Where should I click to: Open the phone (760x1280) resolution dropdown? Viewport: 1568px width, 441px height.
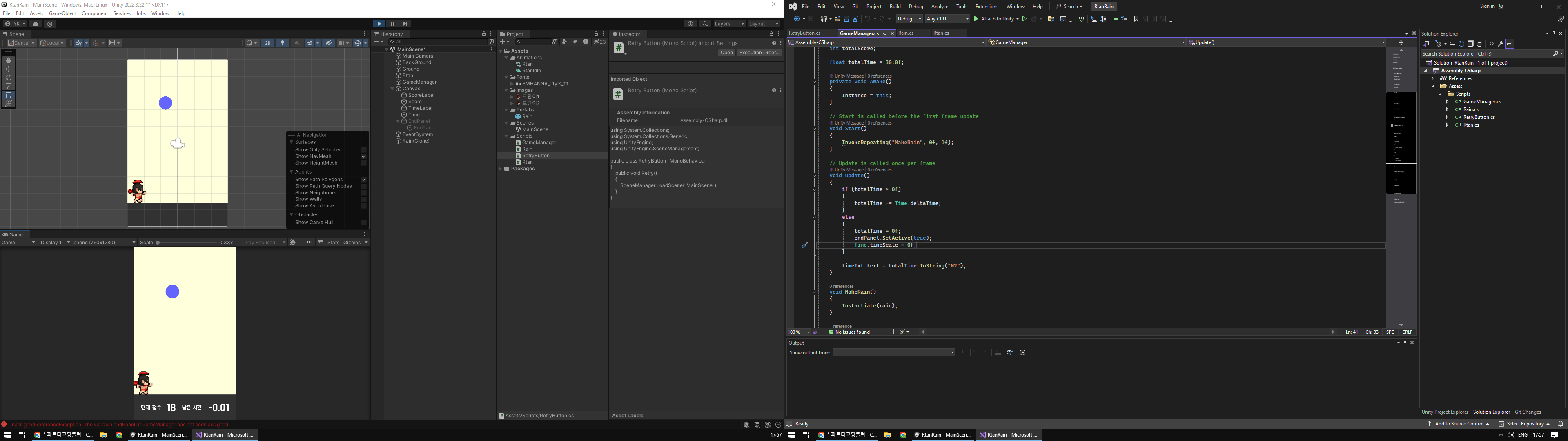[x=104, y=243]
